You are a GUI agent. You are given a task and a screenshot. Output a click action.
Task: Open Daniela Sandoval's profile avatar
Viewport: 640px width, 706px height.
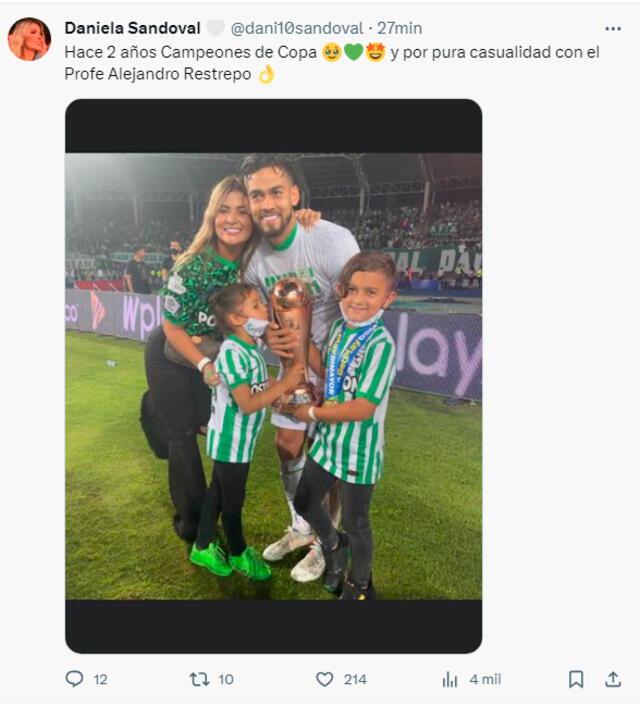tap(29, 39)
